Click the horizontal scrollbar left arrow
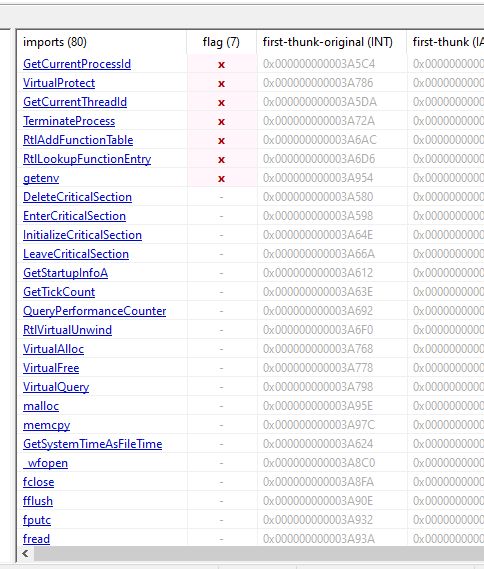This screenshot has height=569, width=484. pos(25,553)
